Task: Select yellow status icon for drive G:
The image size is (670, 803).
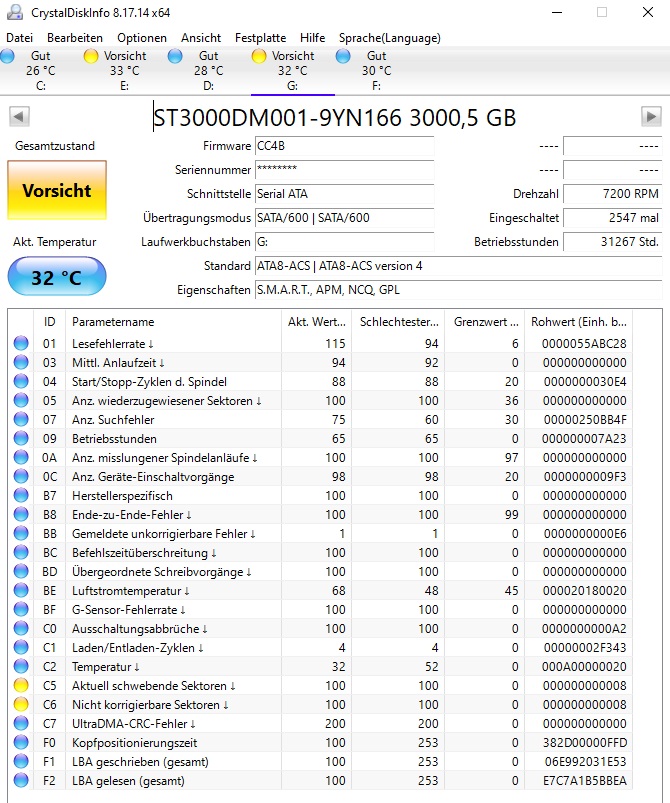Action: (x=259, y=56)
